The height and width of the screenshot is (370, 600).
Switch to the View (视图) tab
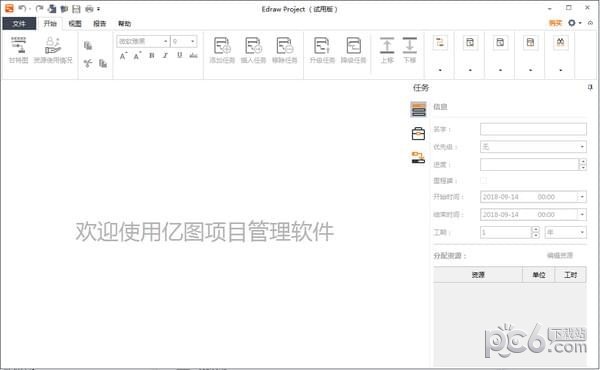click(75, 23)
